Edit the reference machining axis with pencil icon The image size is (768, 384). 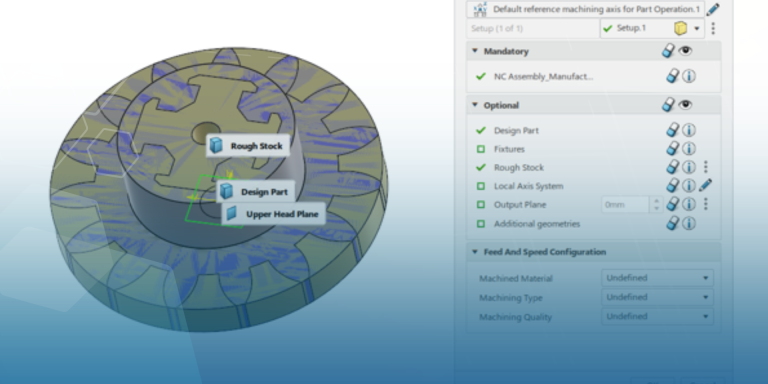[713, 9]
